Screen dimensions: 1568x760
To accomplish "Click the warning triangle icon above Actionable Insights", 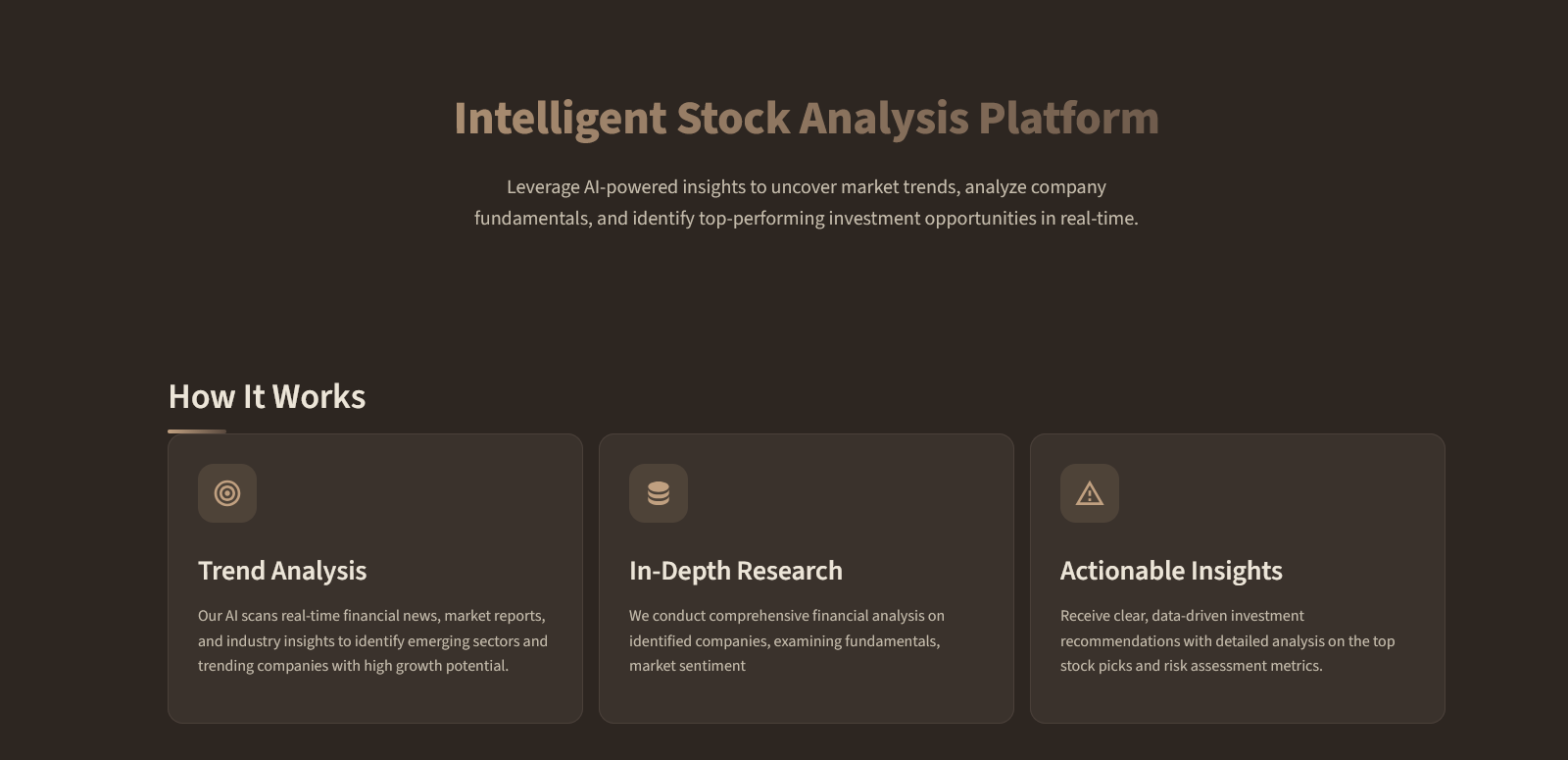I will 1090,493.
